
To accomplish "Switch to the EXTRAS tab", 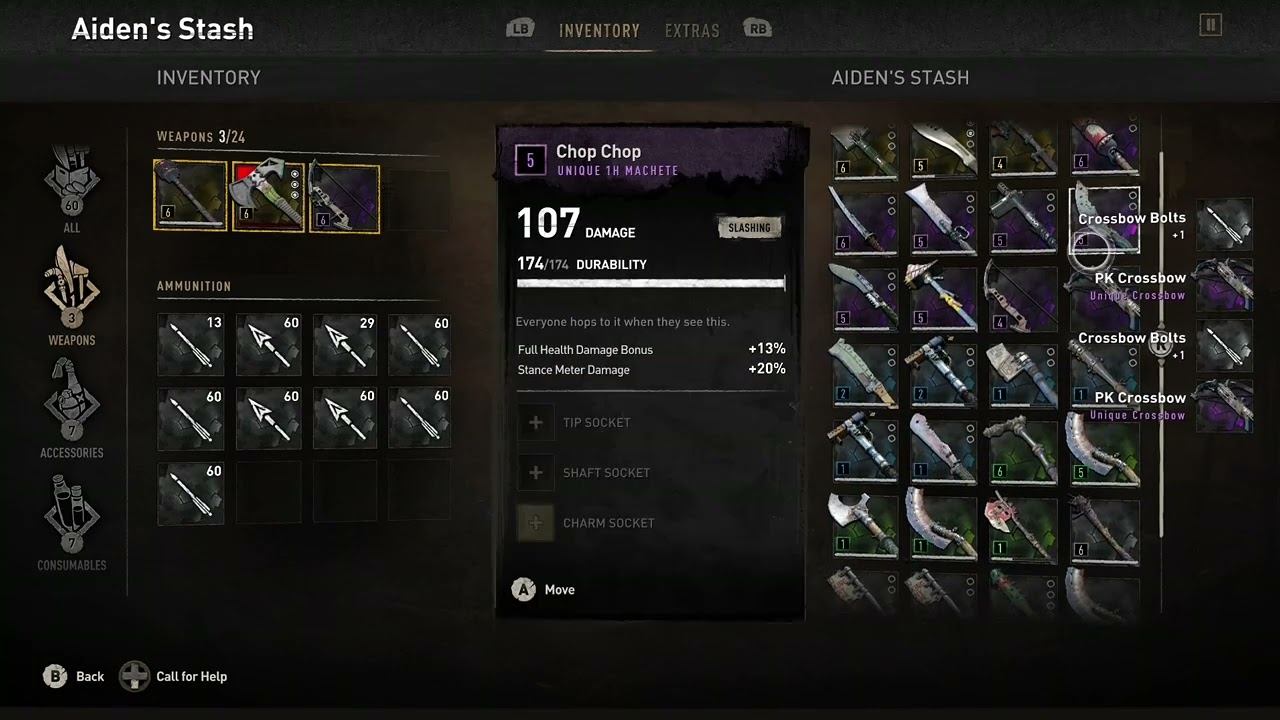I will [692, 31].
